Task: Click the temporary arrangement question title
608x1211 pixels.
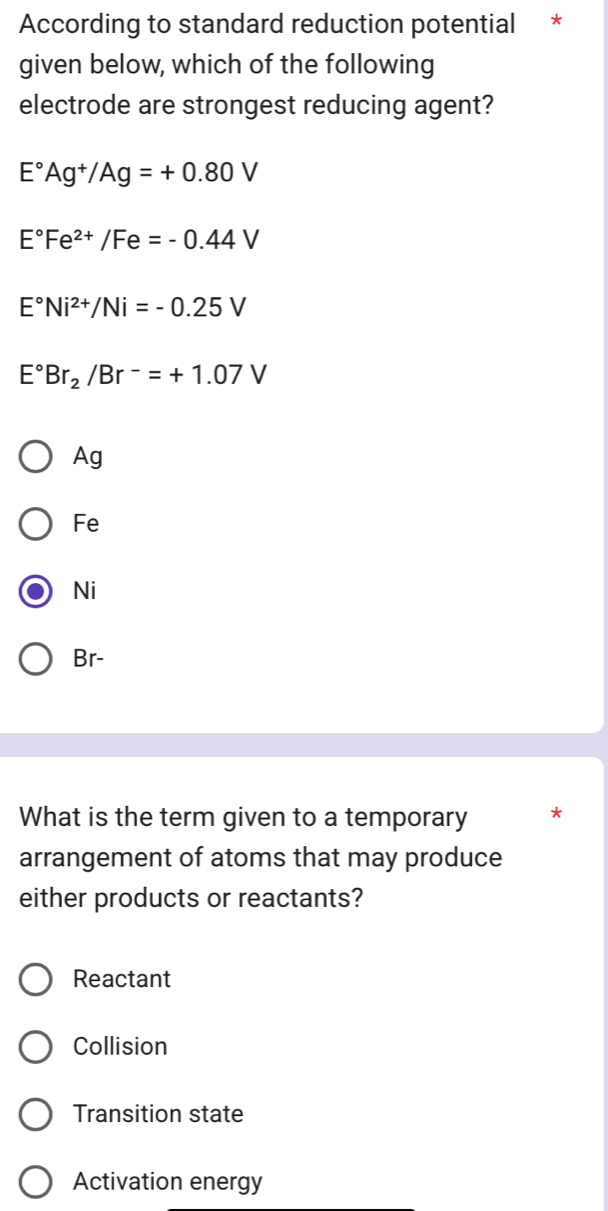Action: pyautogui.click(x=250, y=857)
